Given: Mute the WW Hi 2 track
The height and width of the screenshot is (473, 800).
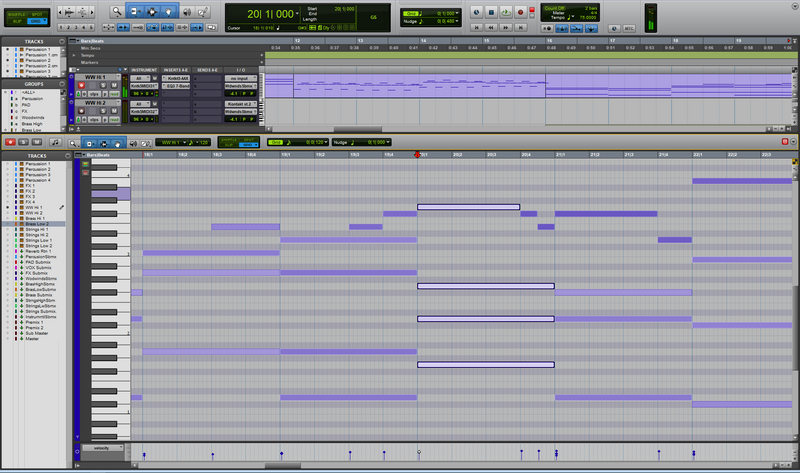Looking at the screenshot, I should (x=114, y=111).
